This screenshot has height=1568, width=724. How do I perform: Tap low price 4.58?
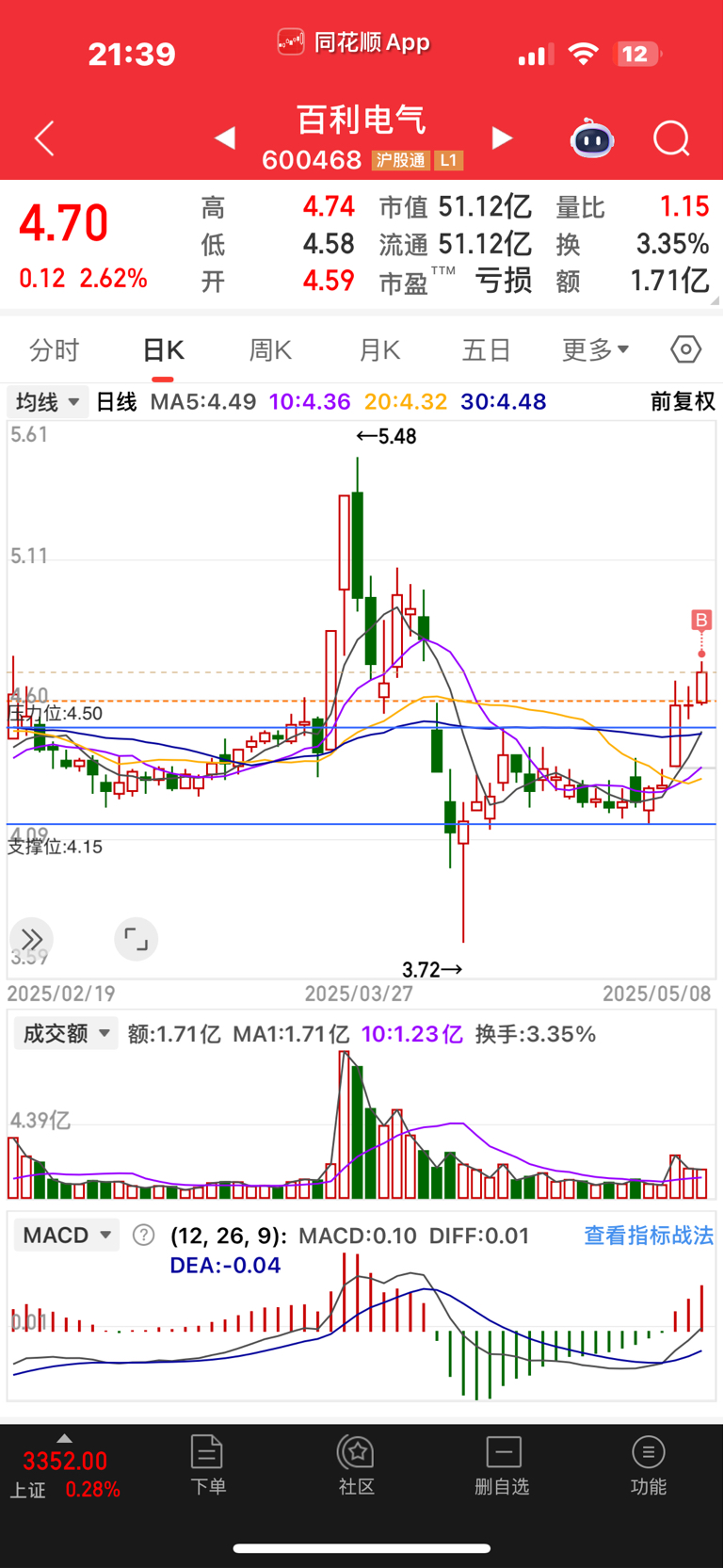[x=329, y=244]
